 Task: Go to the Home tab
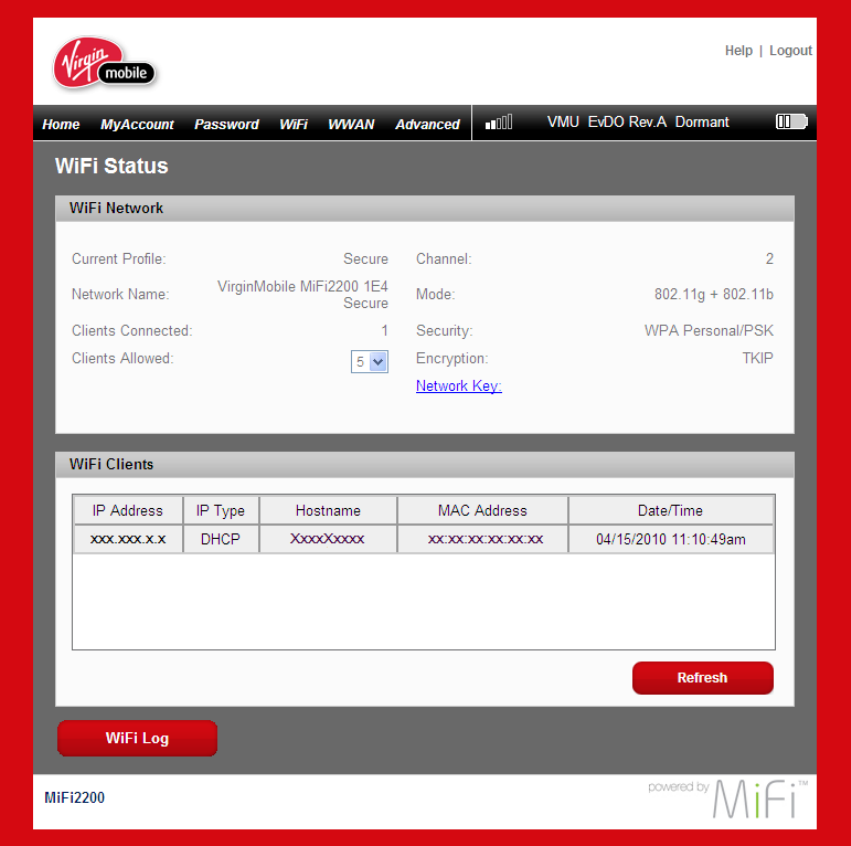(61, 124)
